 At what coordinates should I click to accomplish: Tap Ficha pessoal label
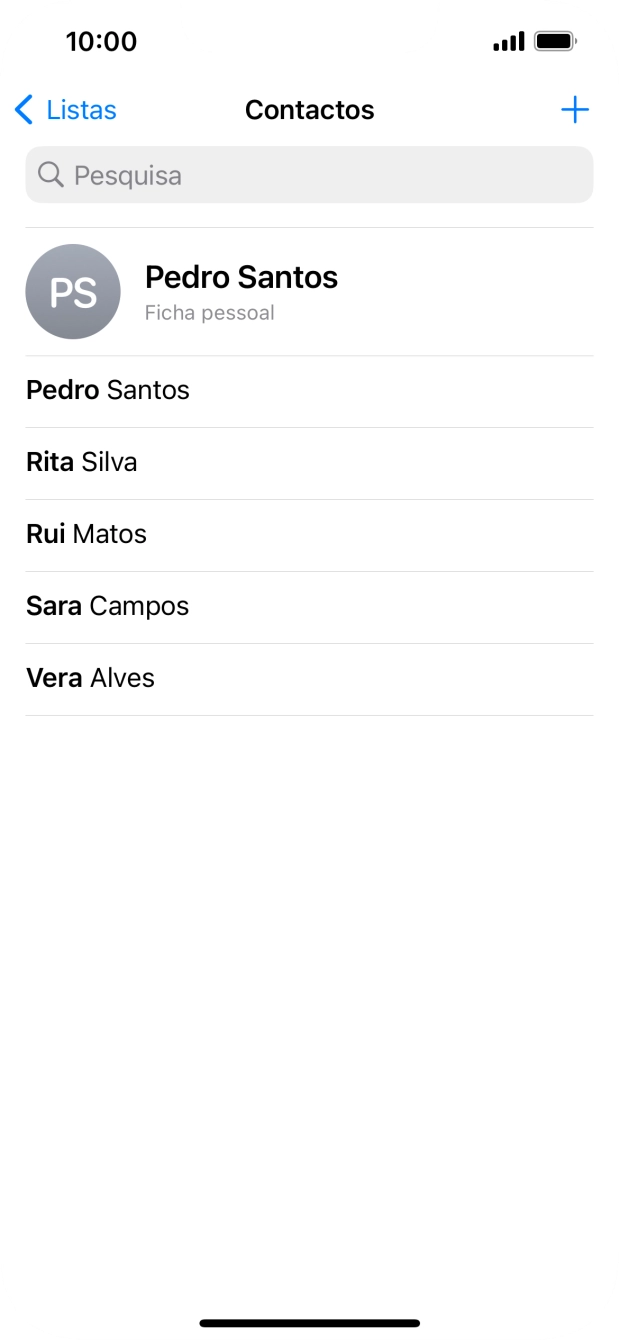point(210,313)
